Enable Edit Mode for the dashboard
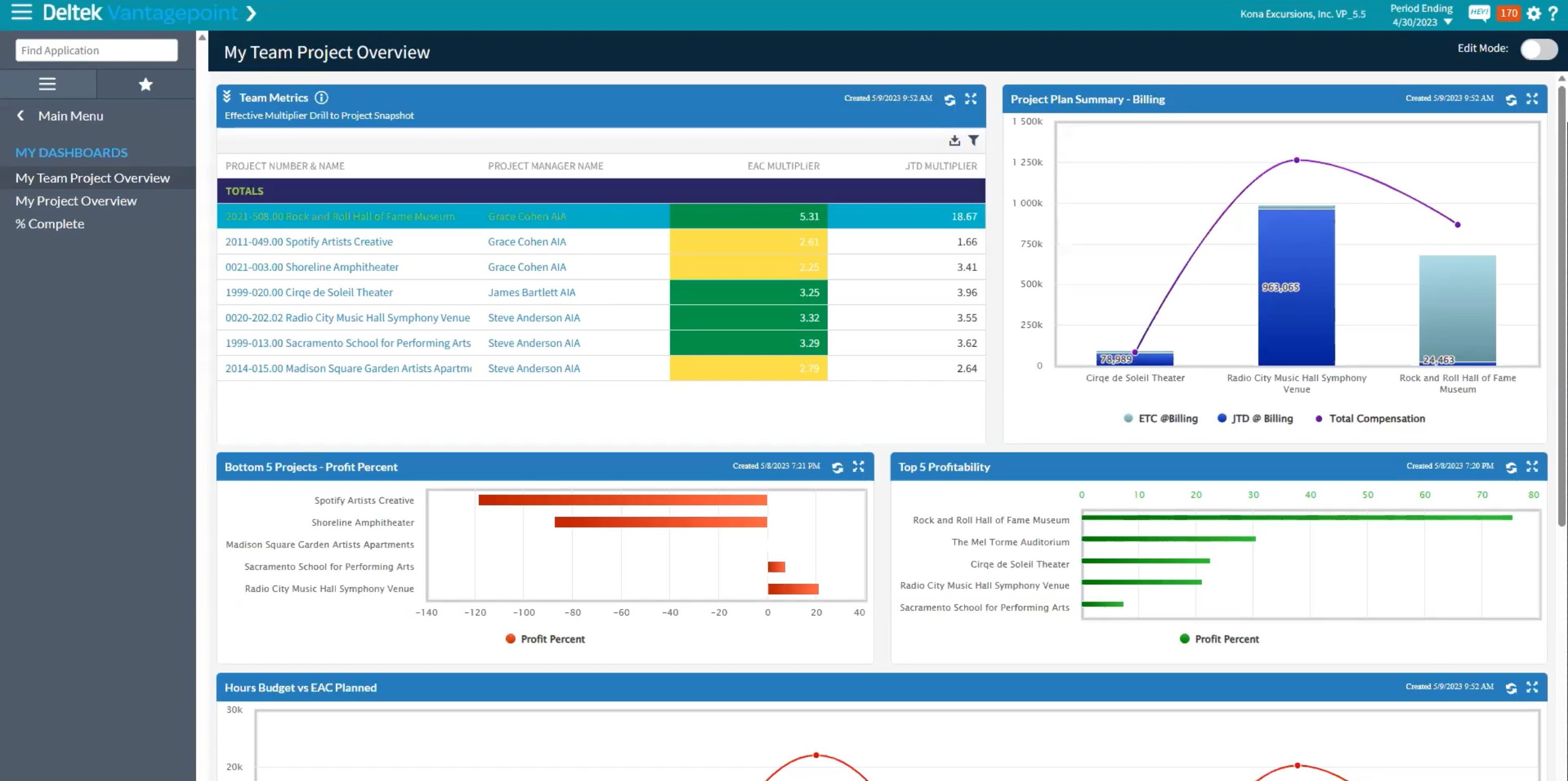 click(x=1539, y=50)
